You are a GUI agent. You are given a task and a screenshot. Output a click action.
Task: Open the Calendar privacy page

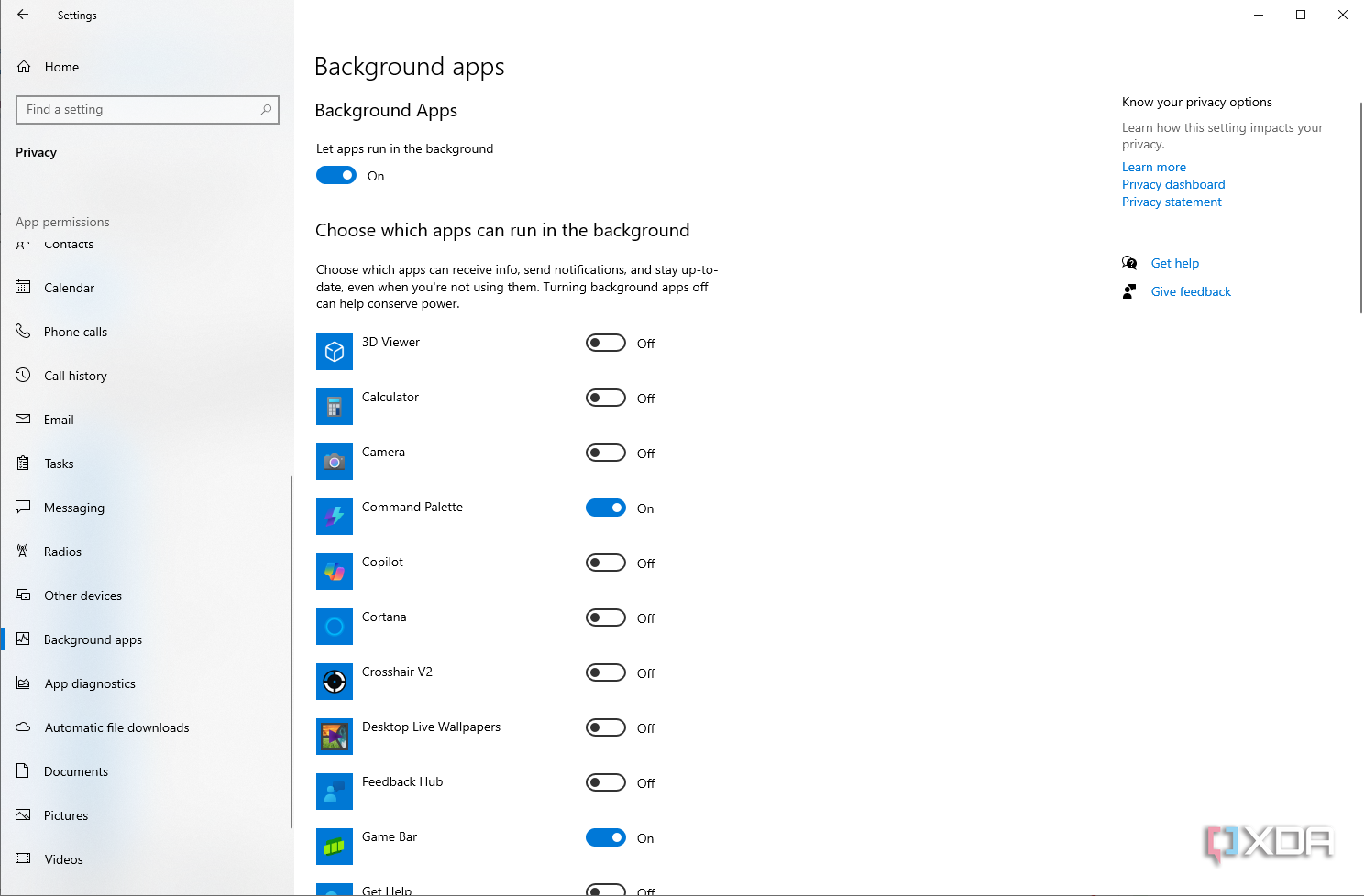(147, 288)
